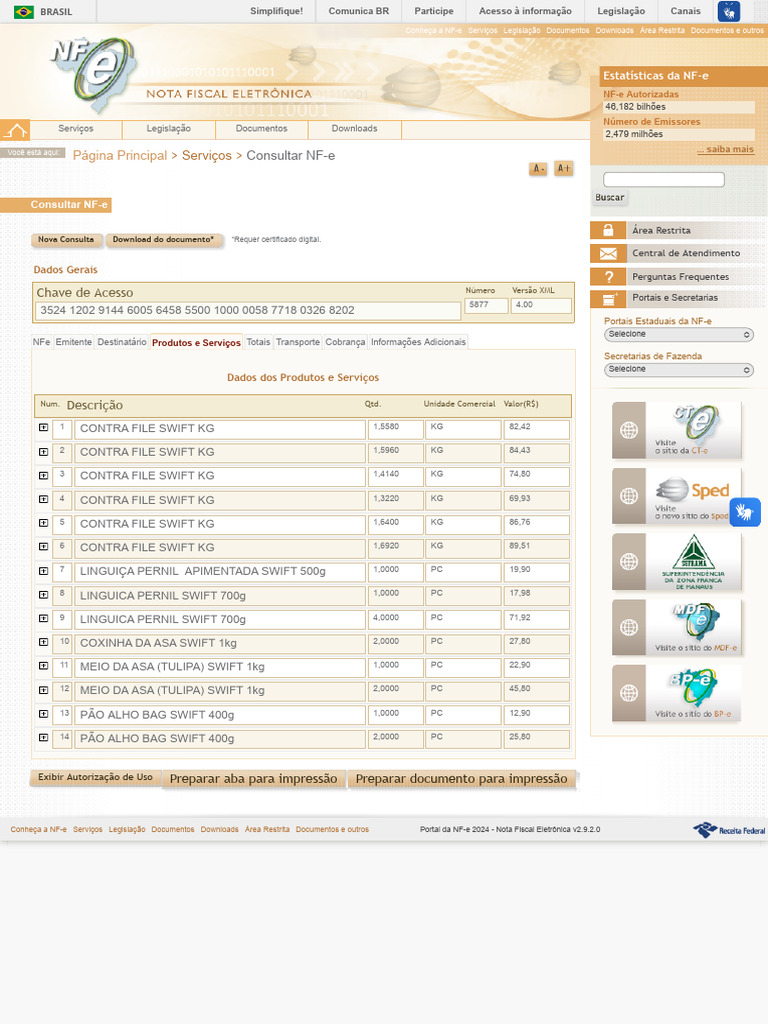
Task: Expand item 11 MEIO DA ASA row
Action: (x=43, y=666)
